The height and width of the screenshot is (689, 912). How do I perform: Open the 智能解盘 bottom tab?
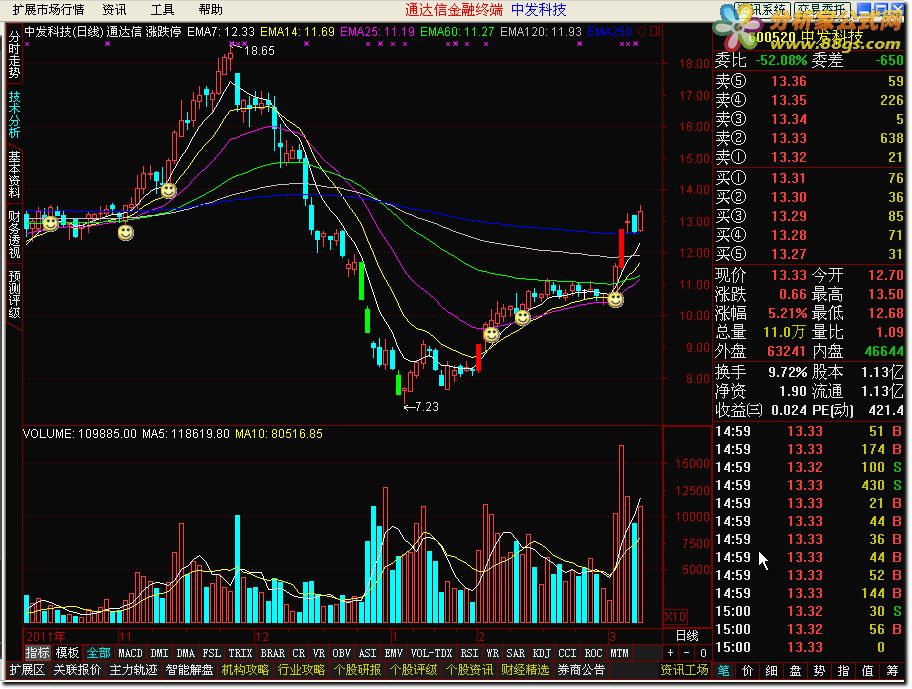tap(189, 670)
